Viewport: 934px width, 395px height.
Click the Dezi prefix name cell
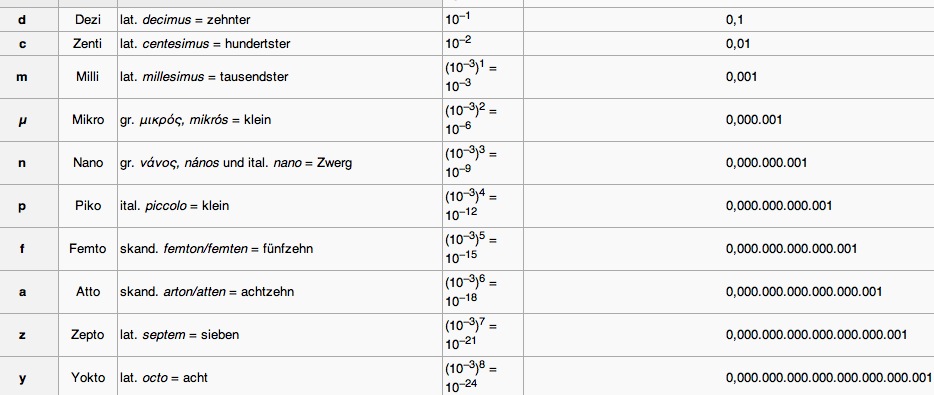[x=88, y=20]
